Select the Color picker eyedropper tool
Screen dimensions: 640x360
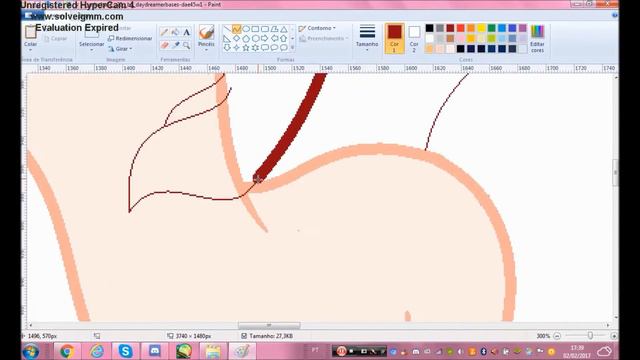(176, 45)
